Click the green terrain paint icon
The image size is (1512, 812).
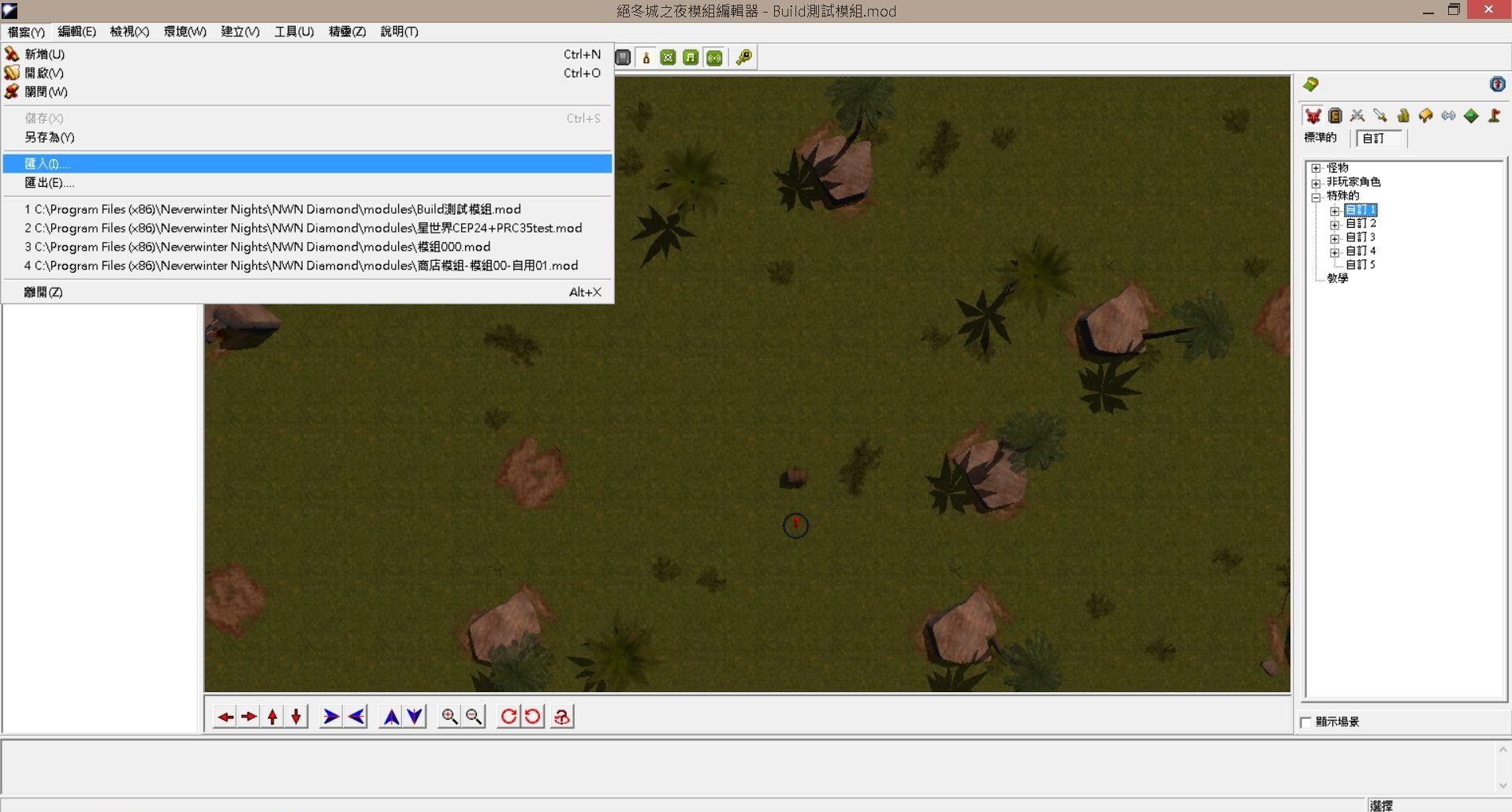click(1311, 84)
